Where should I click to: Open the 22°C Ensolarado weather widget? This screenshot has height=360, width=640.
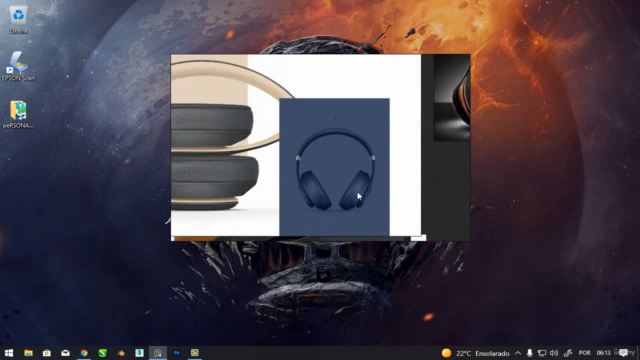coord(476,353)
